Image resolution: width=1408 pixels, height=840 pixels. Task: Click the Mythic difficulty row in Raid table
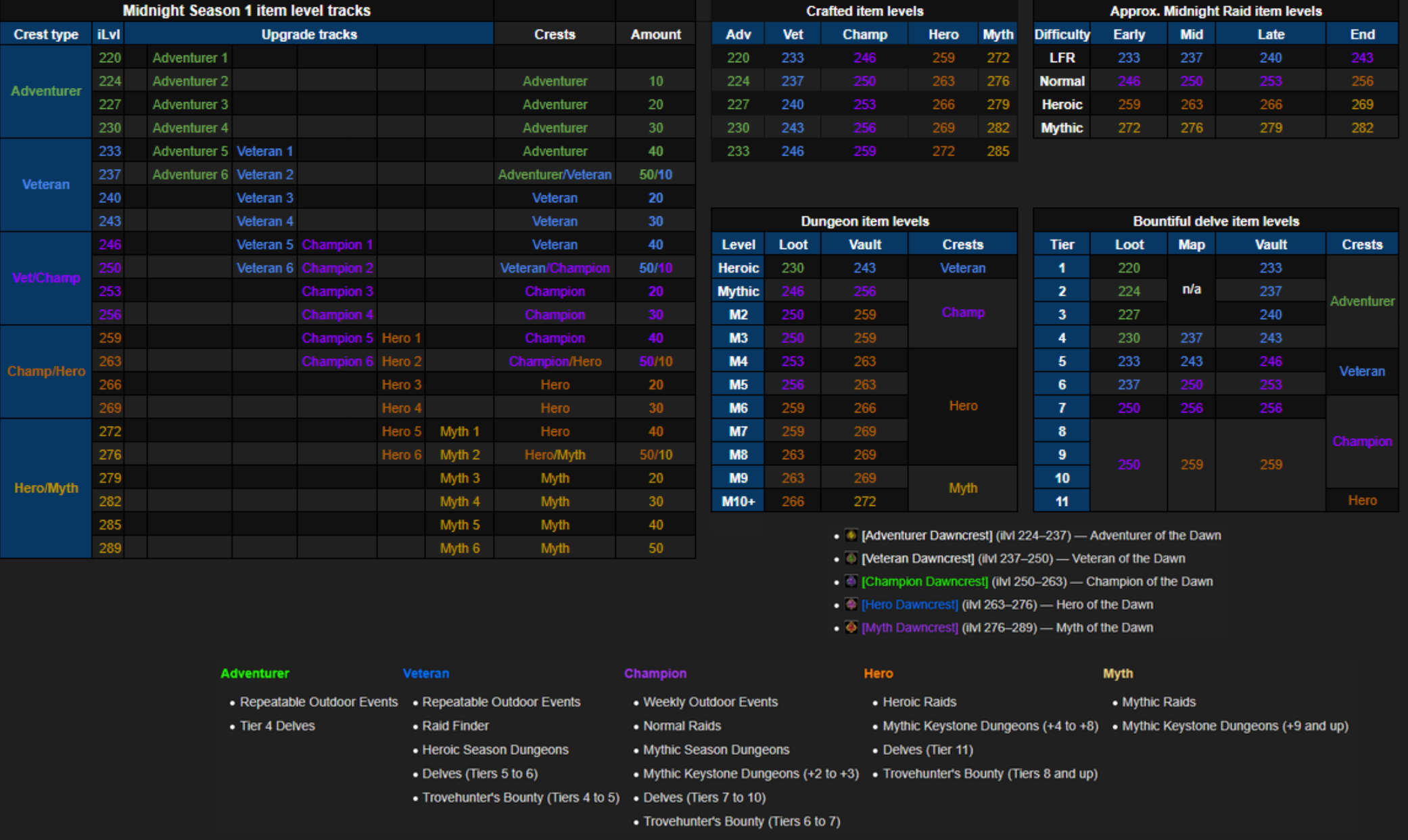[1061, 128]
